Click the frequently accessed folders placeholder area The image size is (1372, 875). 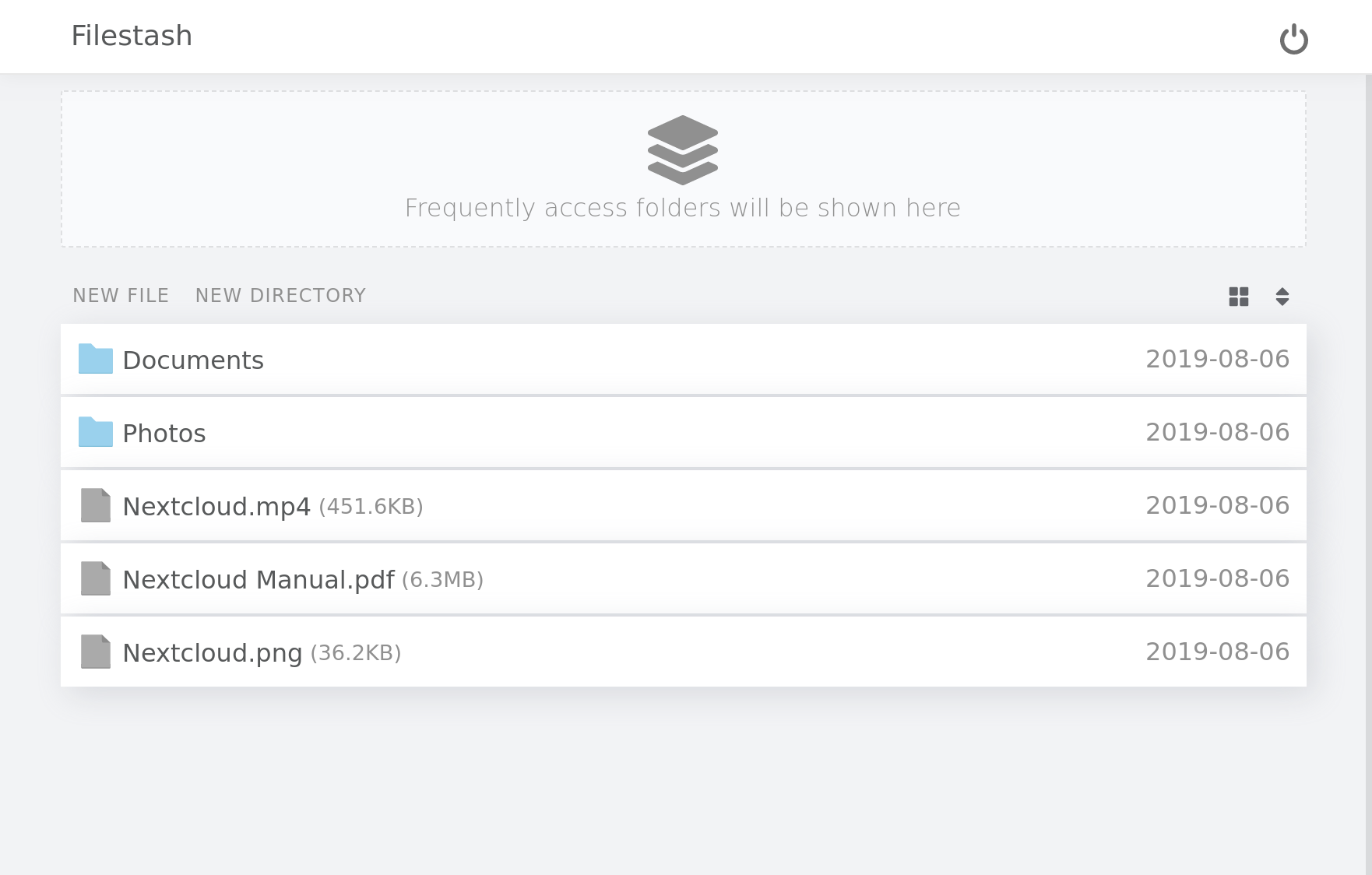click(683, 170)
